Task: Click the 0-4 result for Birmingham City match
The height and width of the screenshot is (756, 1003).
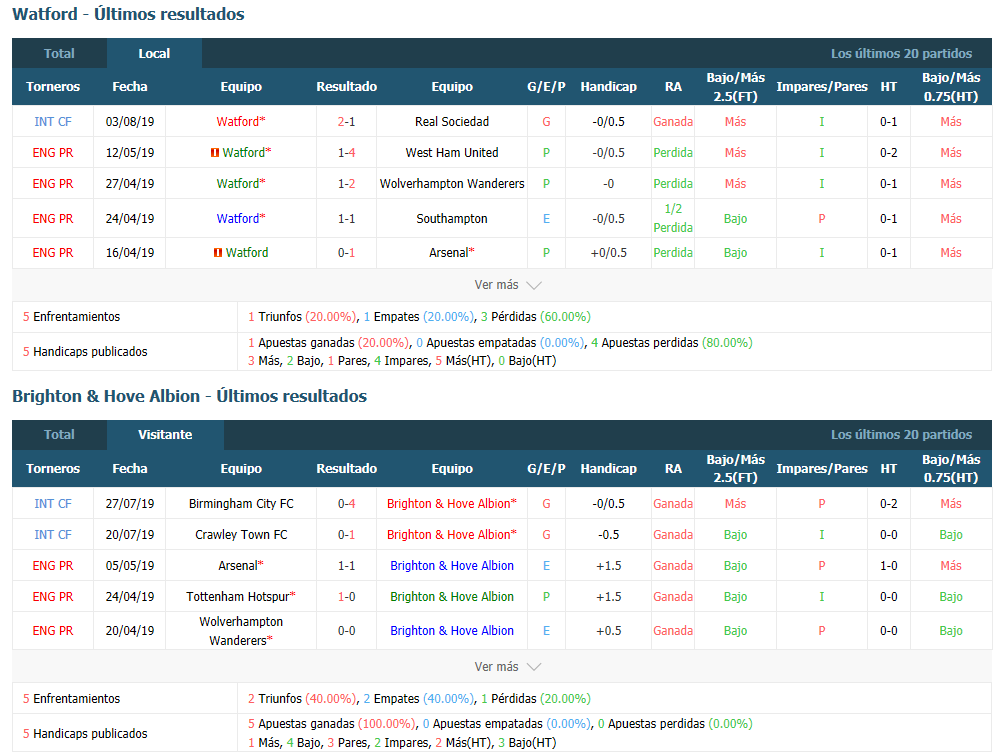Action: pos(346,504)
